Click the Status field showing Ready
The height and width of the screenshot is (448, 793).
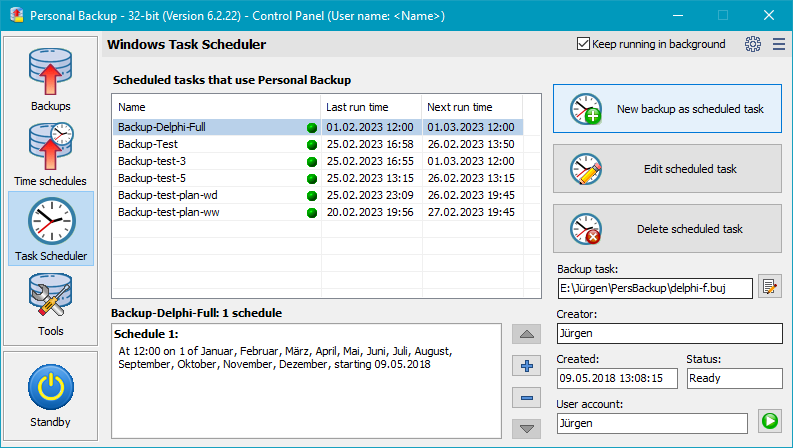tap(734, 378)
